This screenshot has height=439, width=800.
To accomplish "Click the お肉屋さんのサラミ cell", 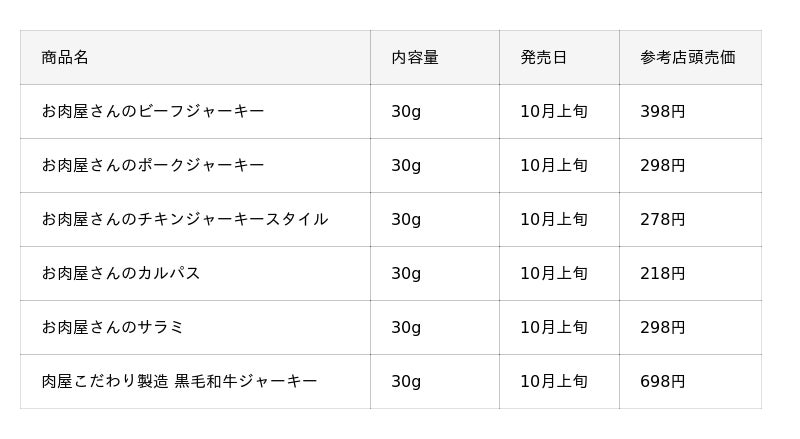I will [113, 328].
